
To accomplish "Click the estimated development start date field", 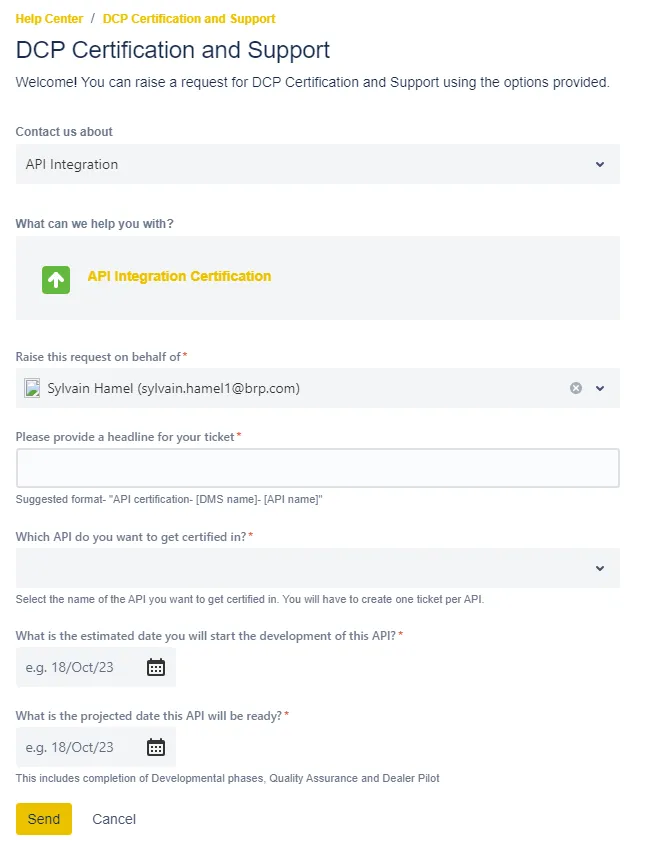I will 96,667.
